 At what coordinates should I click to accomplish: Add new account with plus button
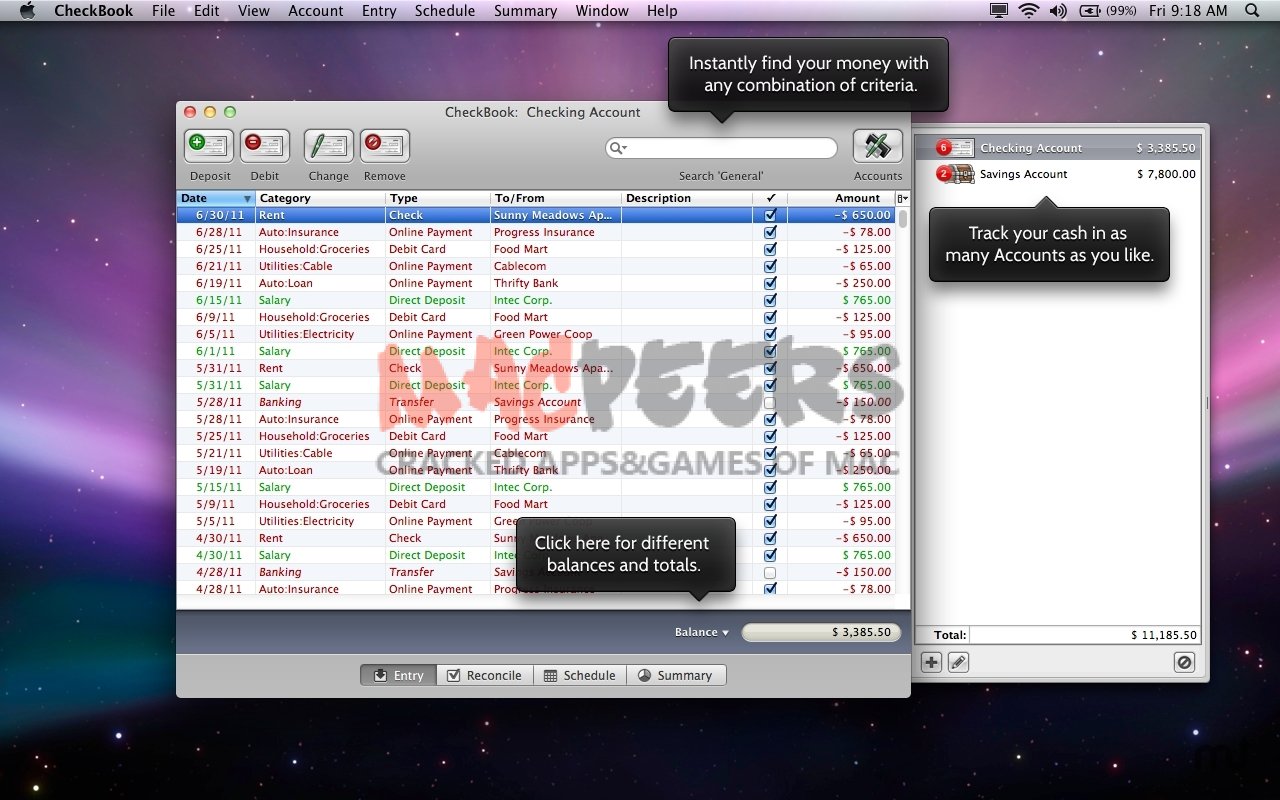pyautogui.click(x=931, y=662)
